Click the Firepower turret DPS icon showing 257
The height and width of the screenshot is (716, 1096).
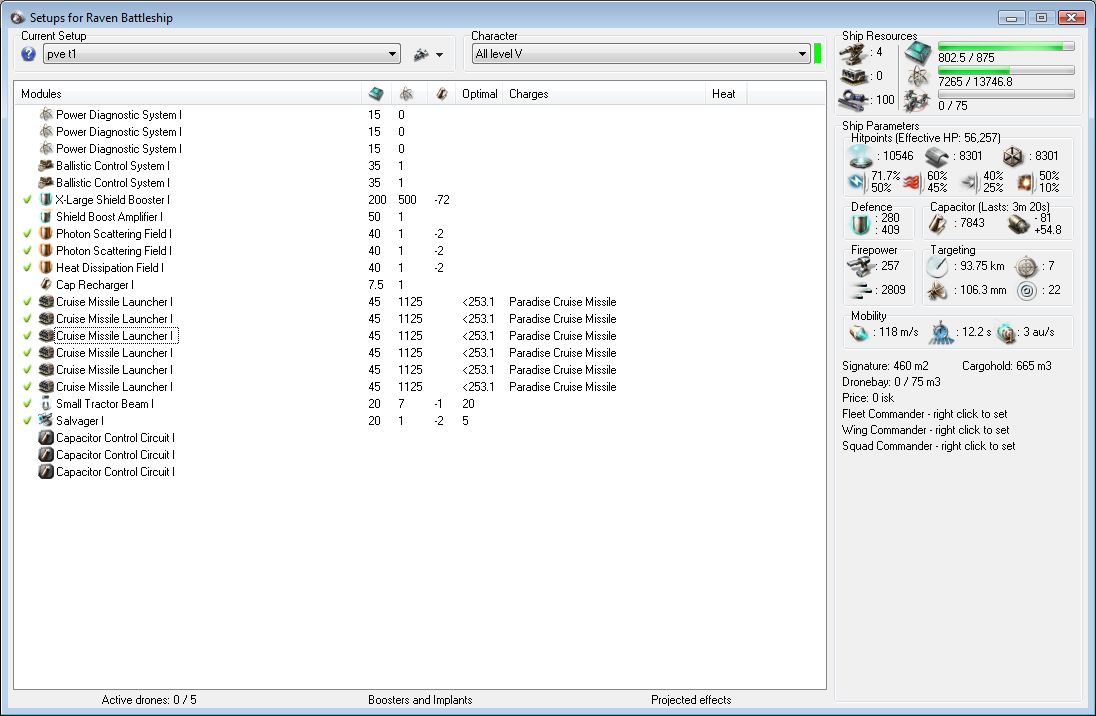861,266
